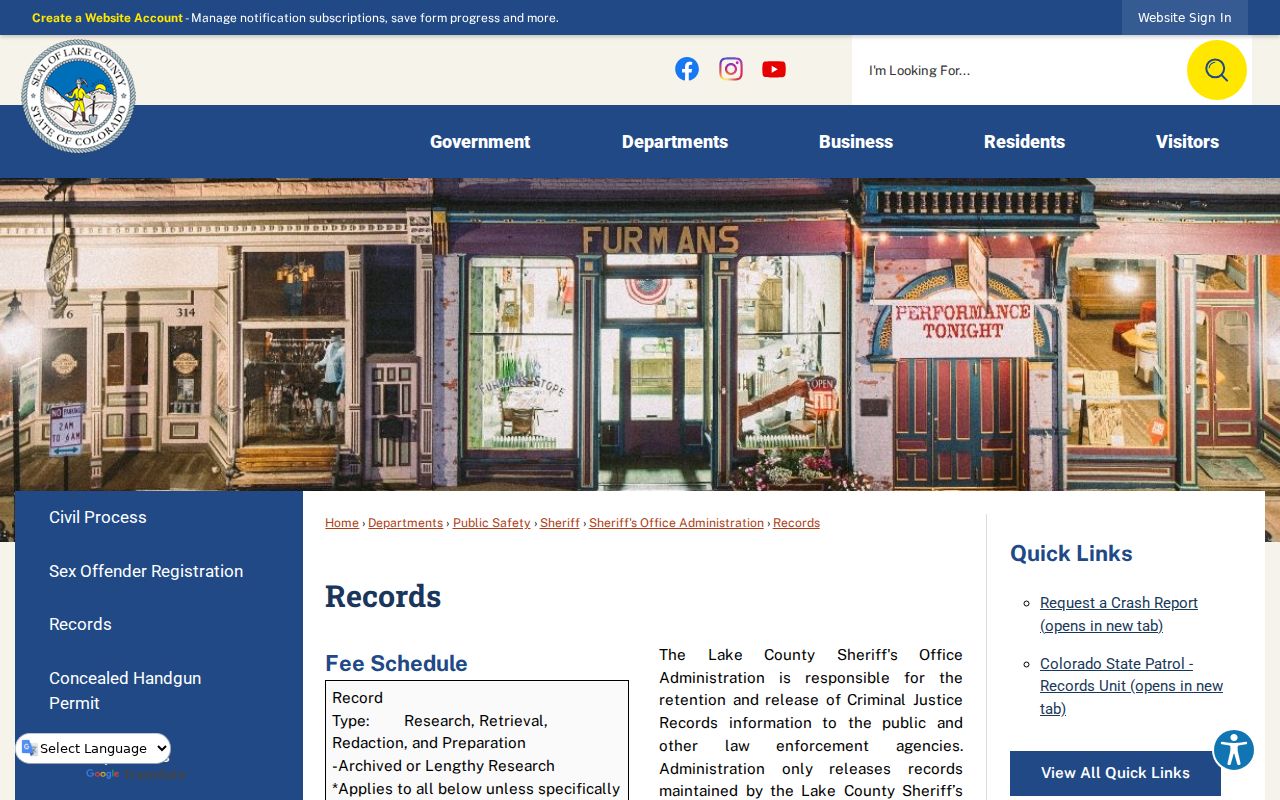The height and width of the screenshot is (800, 1280).
Task: Open Colorado State Patrol Records Unit link
Action: click(1131, 686)
